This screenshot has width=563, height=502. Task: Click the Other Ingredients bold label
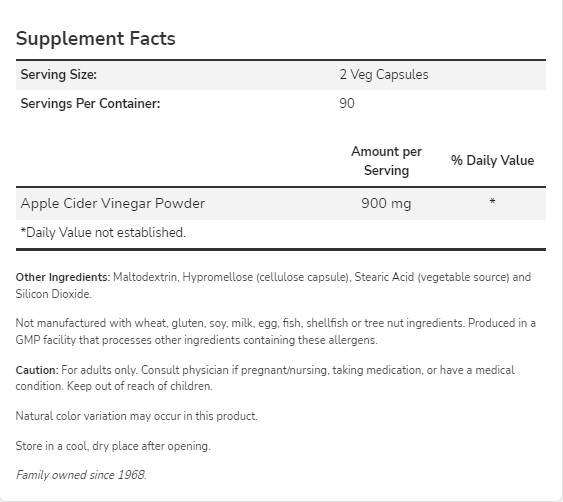[x=63, y=277]
